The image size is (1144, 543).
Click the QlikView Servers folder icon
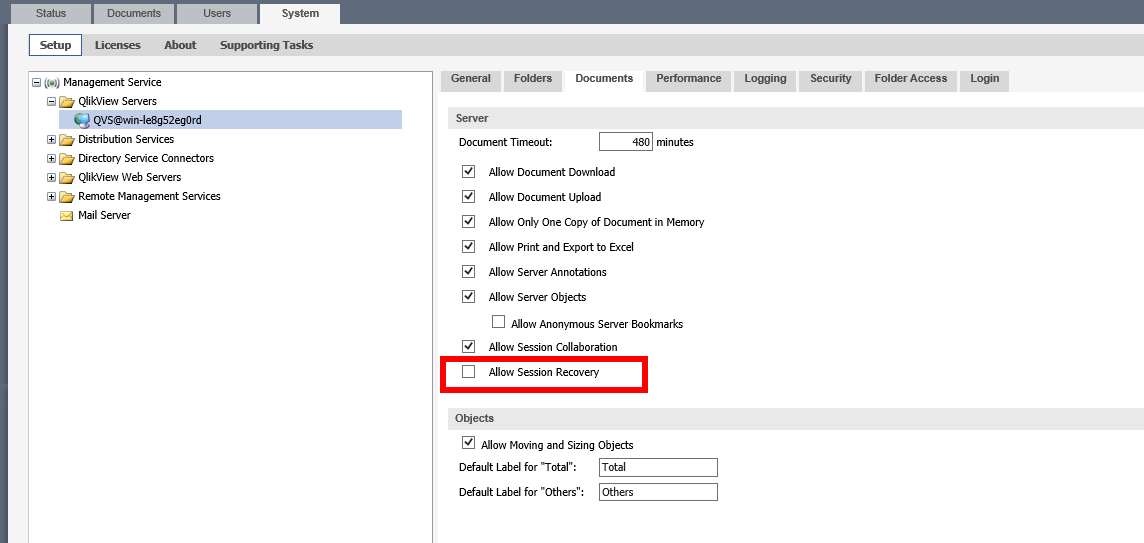pyautogui.click(x=67, y=101)
